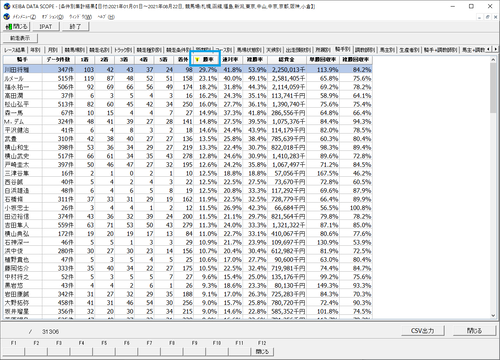Select the 横山武史 jockey row
Image resolution: width=500 pixels, height=360 pixels.
(x=188, y=156)
